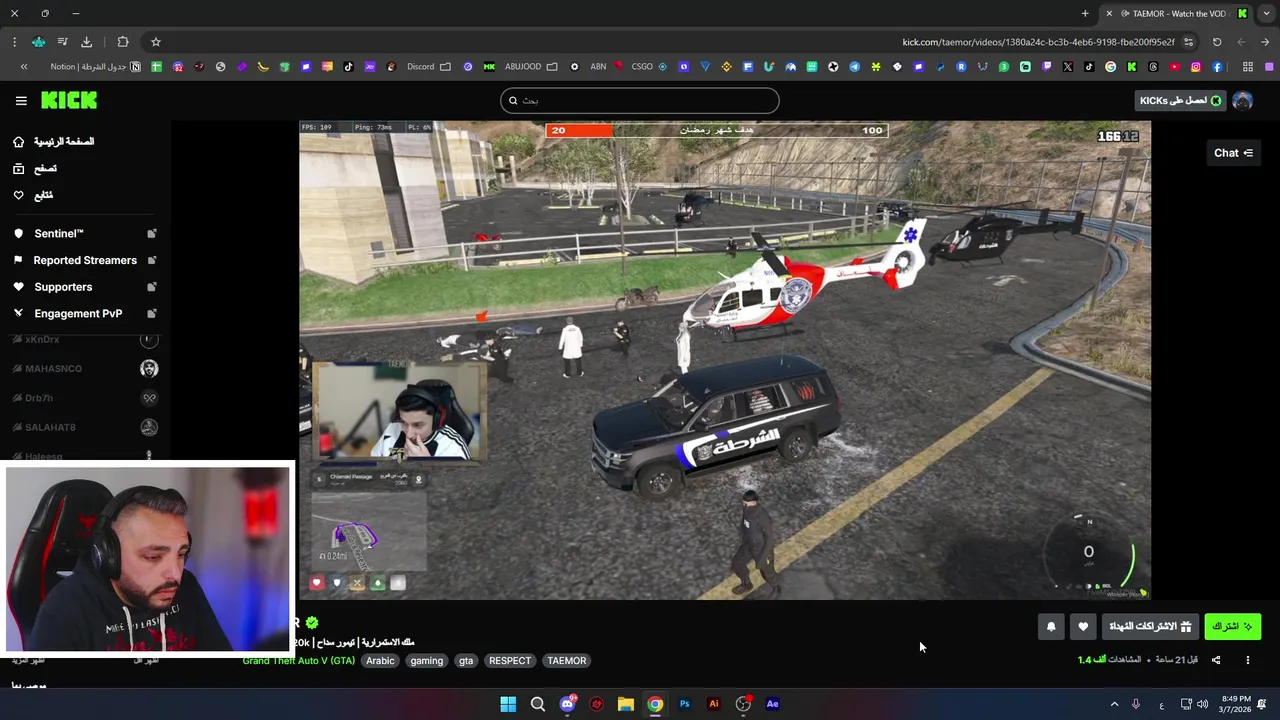Click the green Subscribe button

tap(1232, 626)
